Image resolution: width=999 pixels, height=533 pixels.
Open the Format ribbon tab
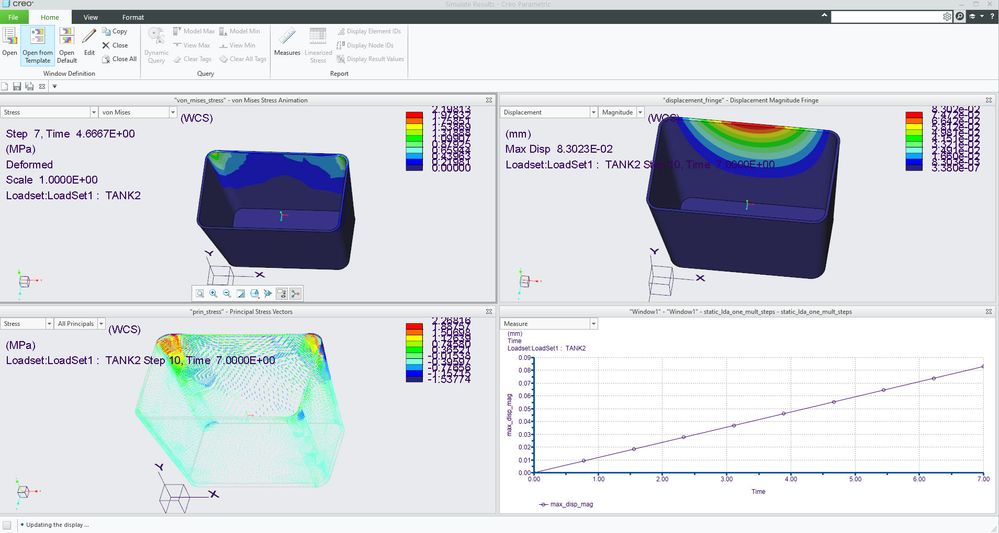[x=133, y=17]
